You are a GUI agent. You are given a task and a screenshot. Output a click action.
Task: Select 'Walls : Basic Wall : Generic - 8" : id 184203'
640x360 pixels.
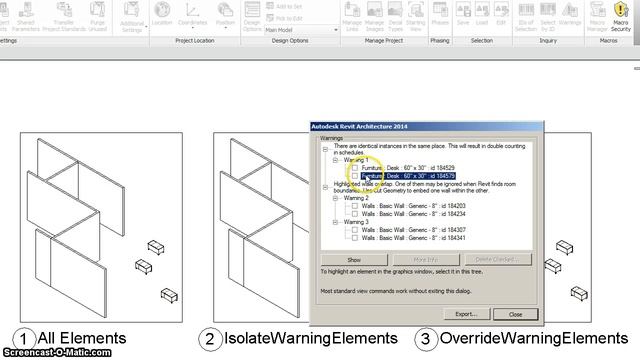point(413,206)
